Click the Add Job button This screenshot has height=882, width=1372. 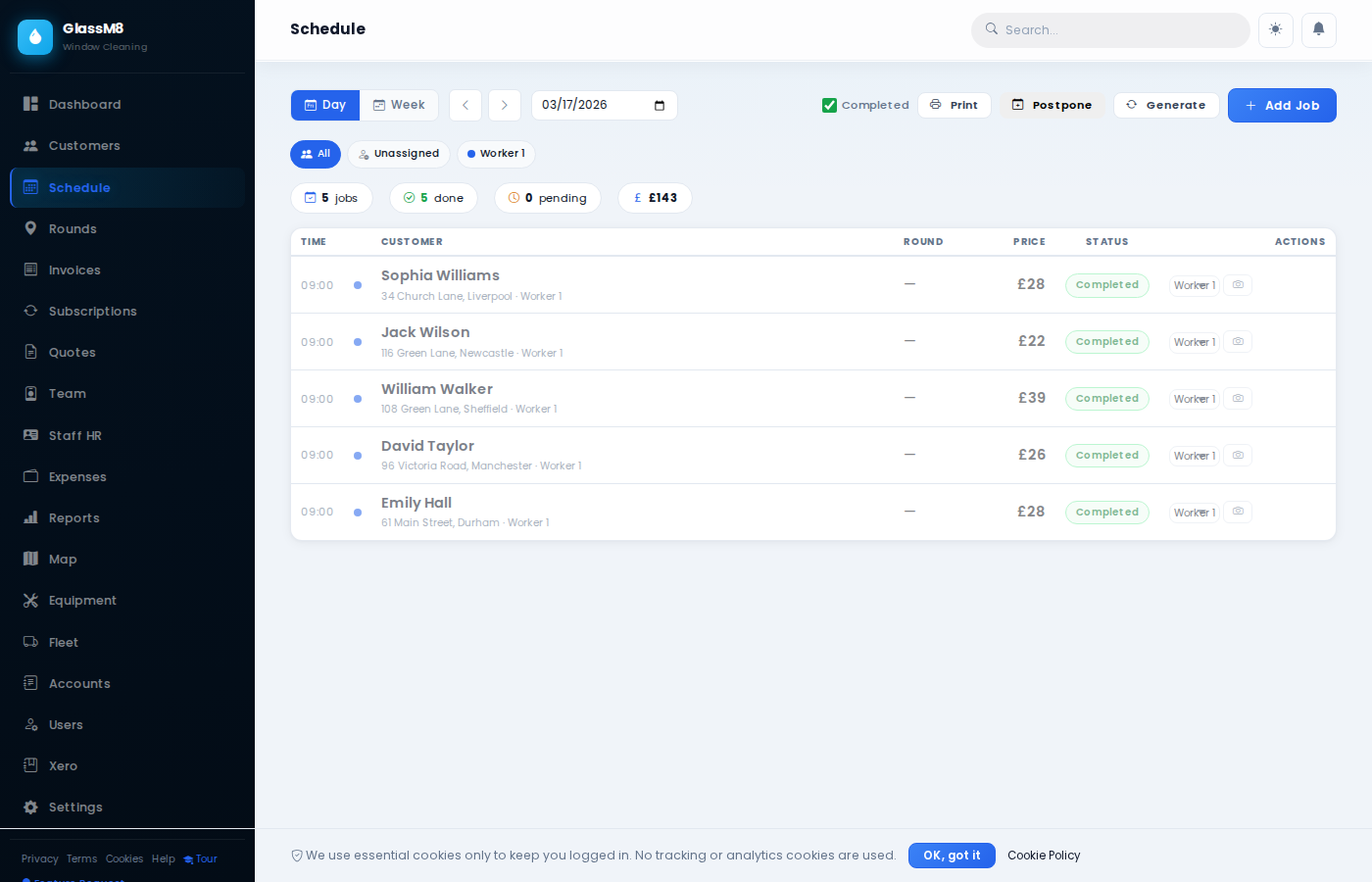[x=1282, y=105]
